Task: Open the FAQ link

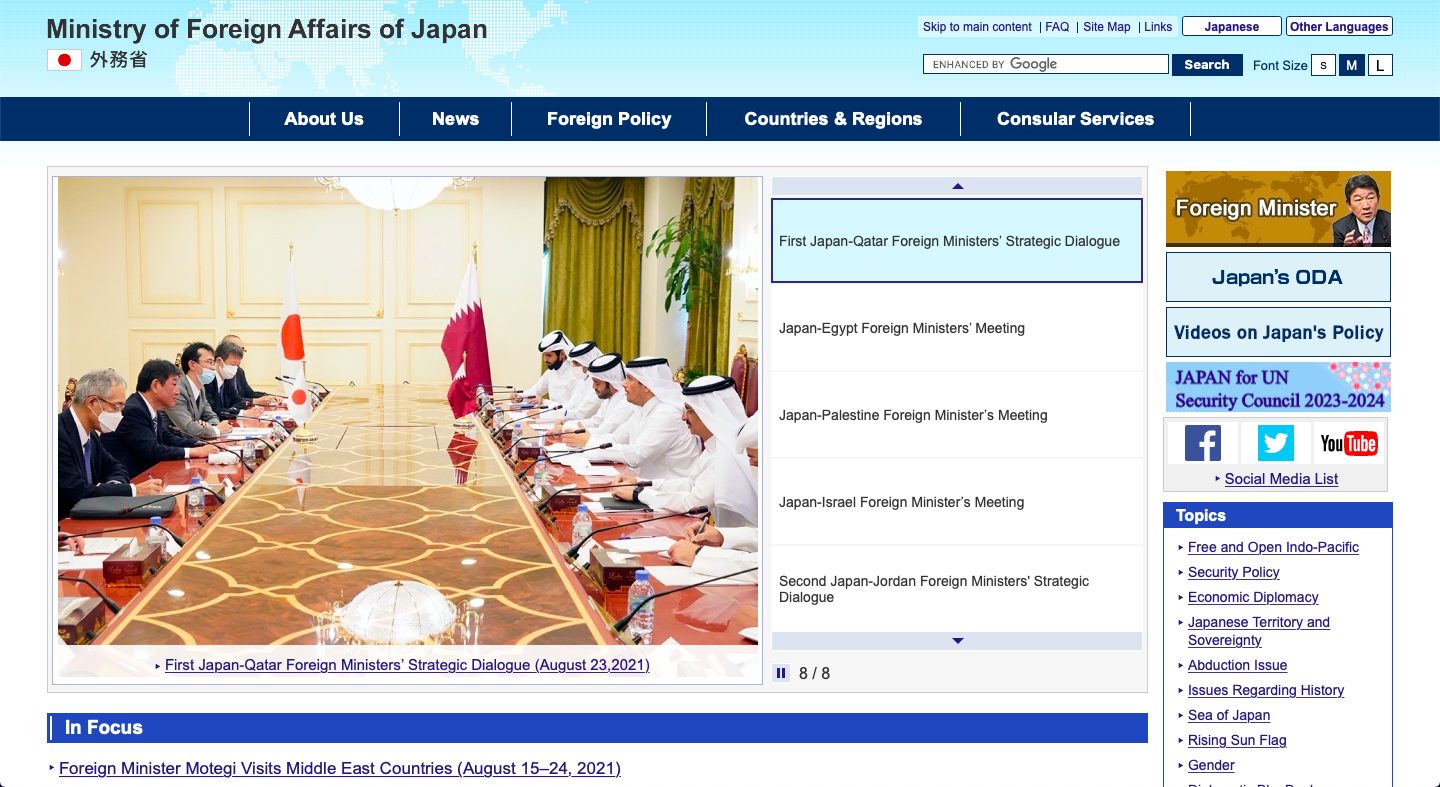Action: [1057, 27]
